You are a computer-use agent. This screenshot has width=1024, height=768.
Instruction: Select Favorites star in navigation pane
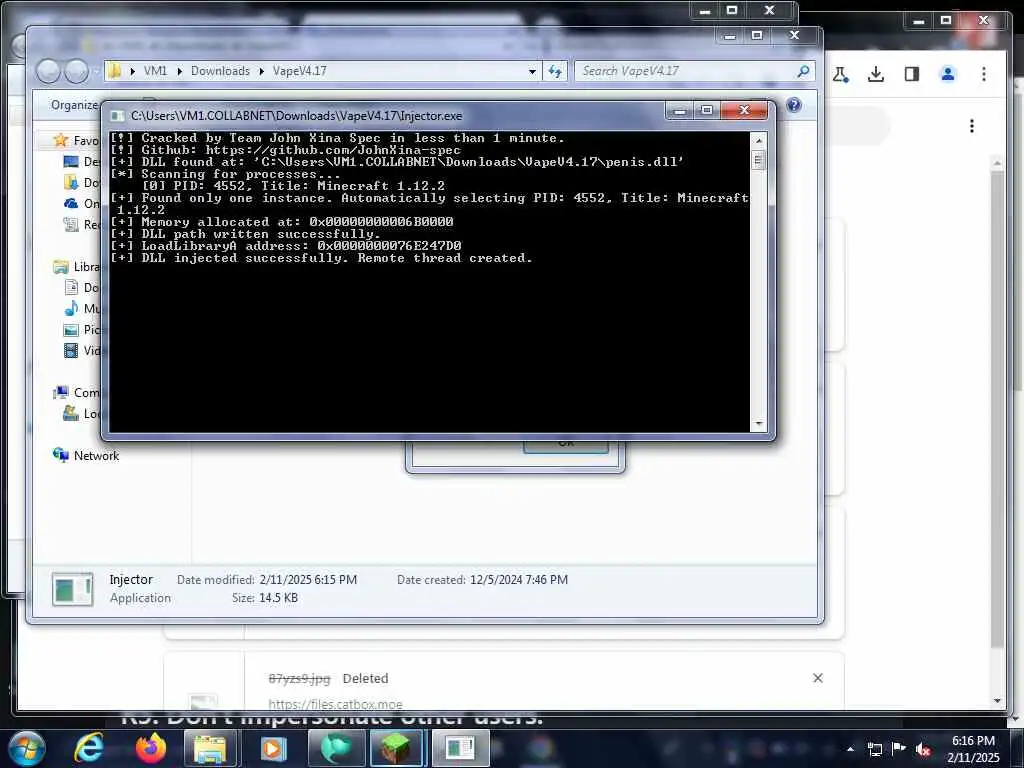coord(61,140)
